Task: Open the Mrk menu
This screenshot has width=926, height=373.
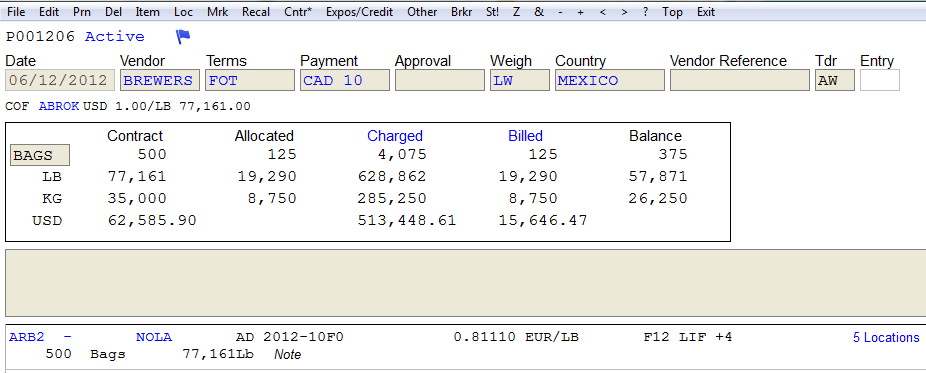Action: coord(218,12)
